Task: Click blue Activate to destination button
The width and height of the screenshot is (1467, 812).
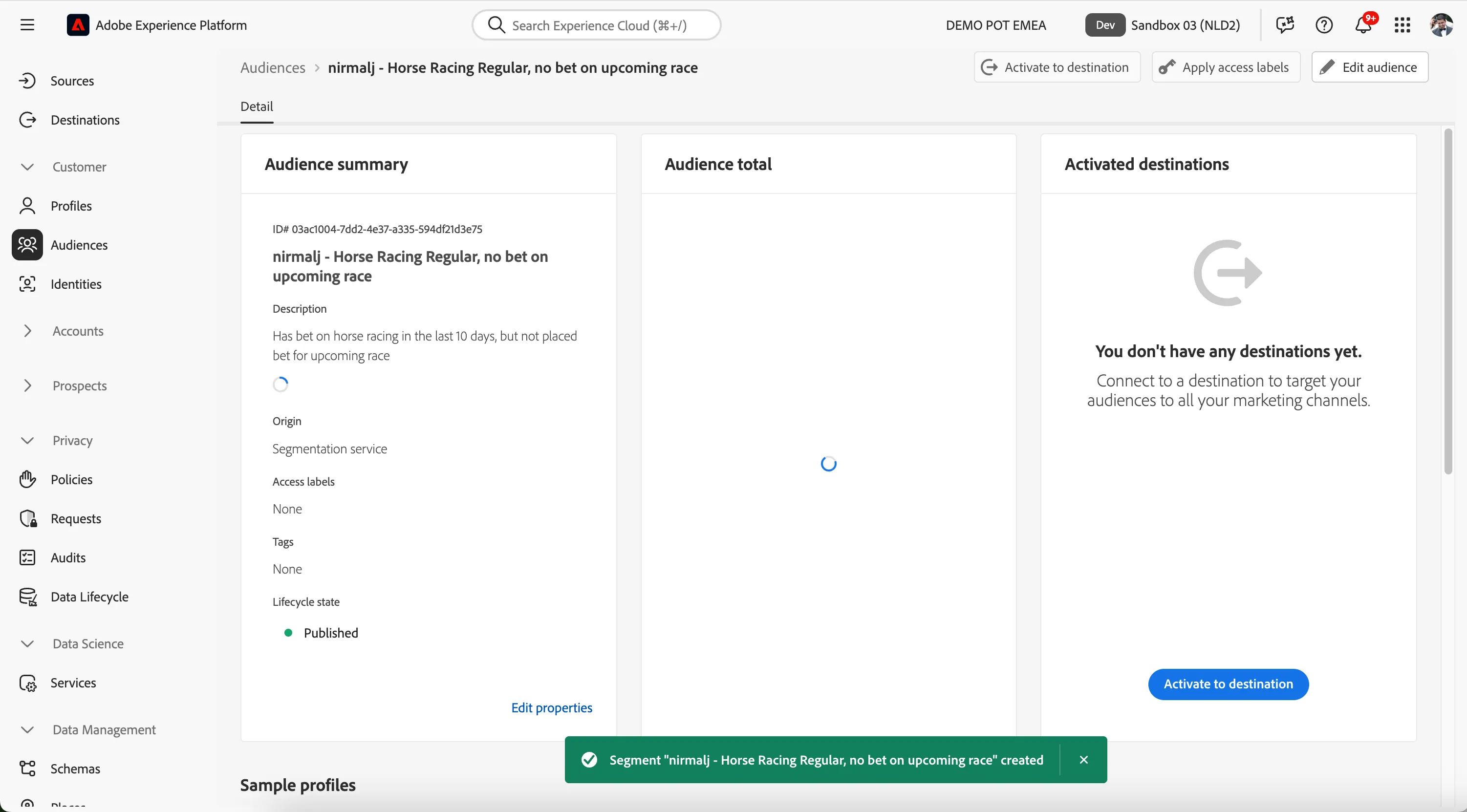Action: tap(1228, 684)
